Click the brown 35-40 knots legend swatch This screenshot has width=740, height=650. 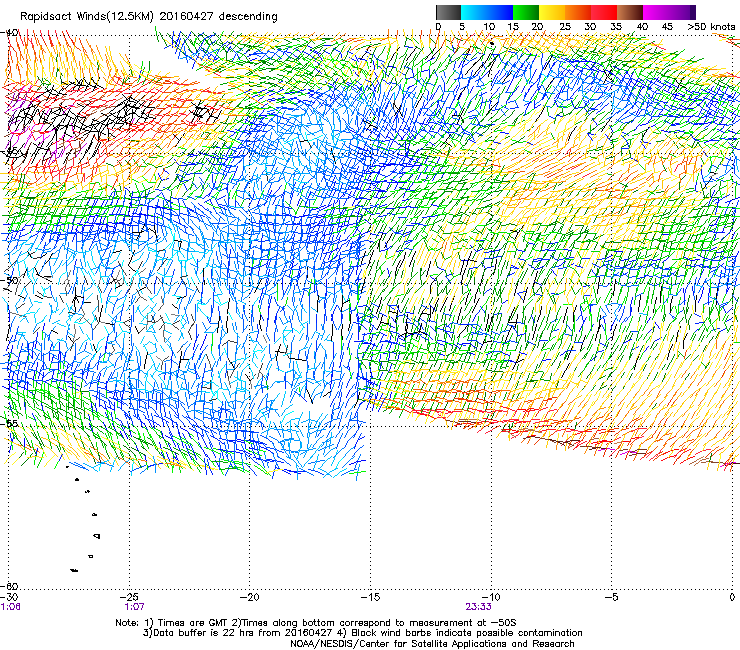click(630, 12)
